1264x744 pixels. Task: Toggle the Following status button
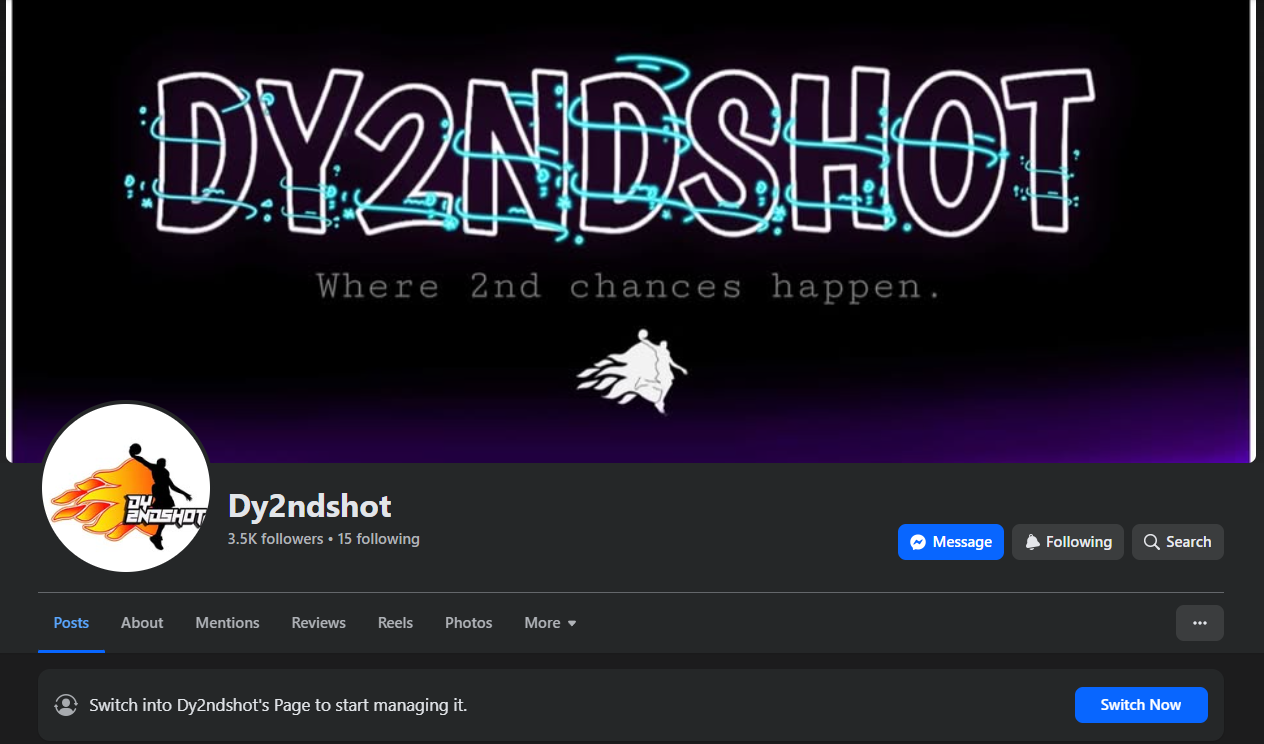(x=1068, y=542)
